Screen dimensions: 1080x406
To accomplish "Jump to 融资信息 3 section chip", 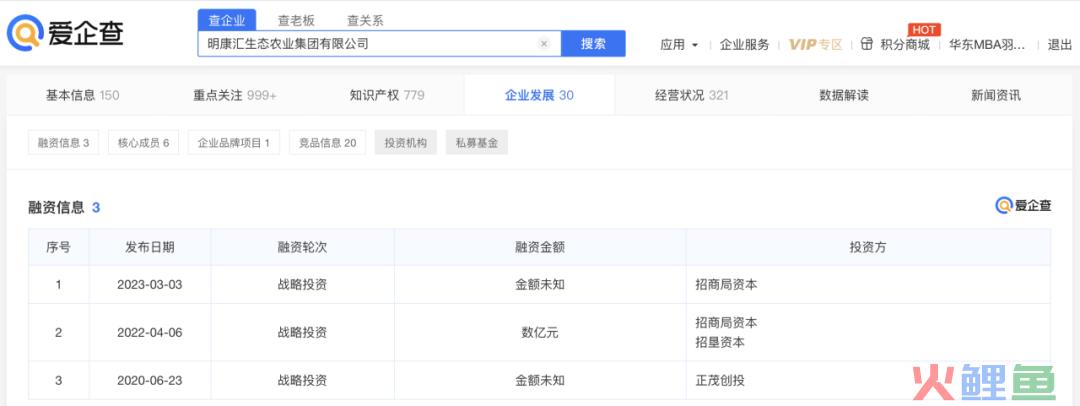I will (x=63, y=143).
